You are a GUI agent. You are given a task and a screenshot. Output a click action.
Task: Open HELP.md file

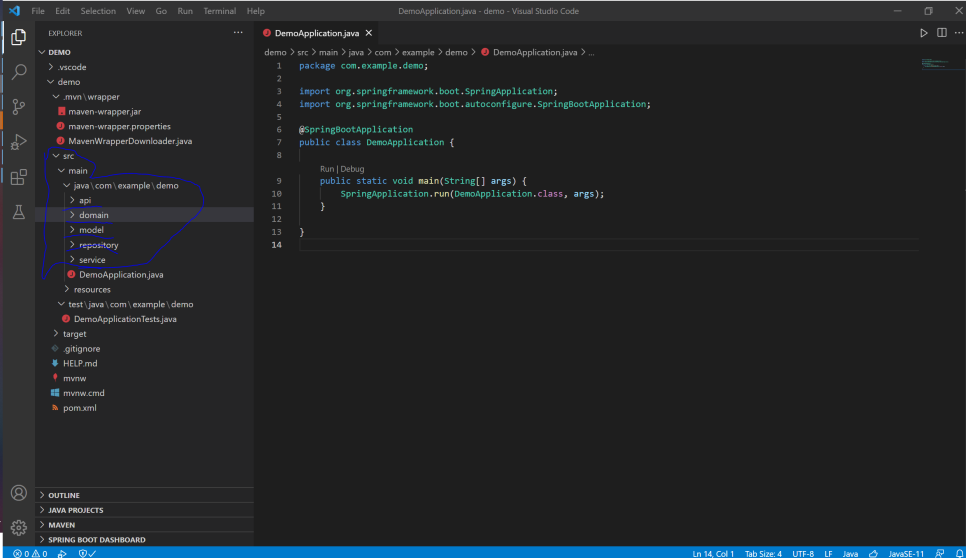click(x=80, y=363)
